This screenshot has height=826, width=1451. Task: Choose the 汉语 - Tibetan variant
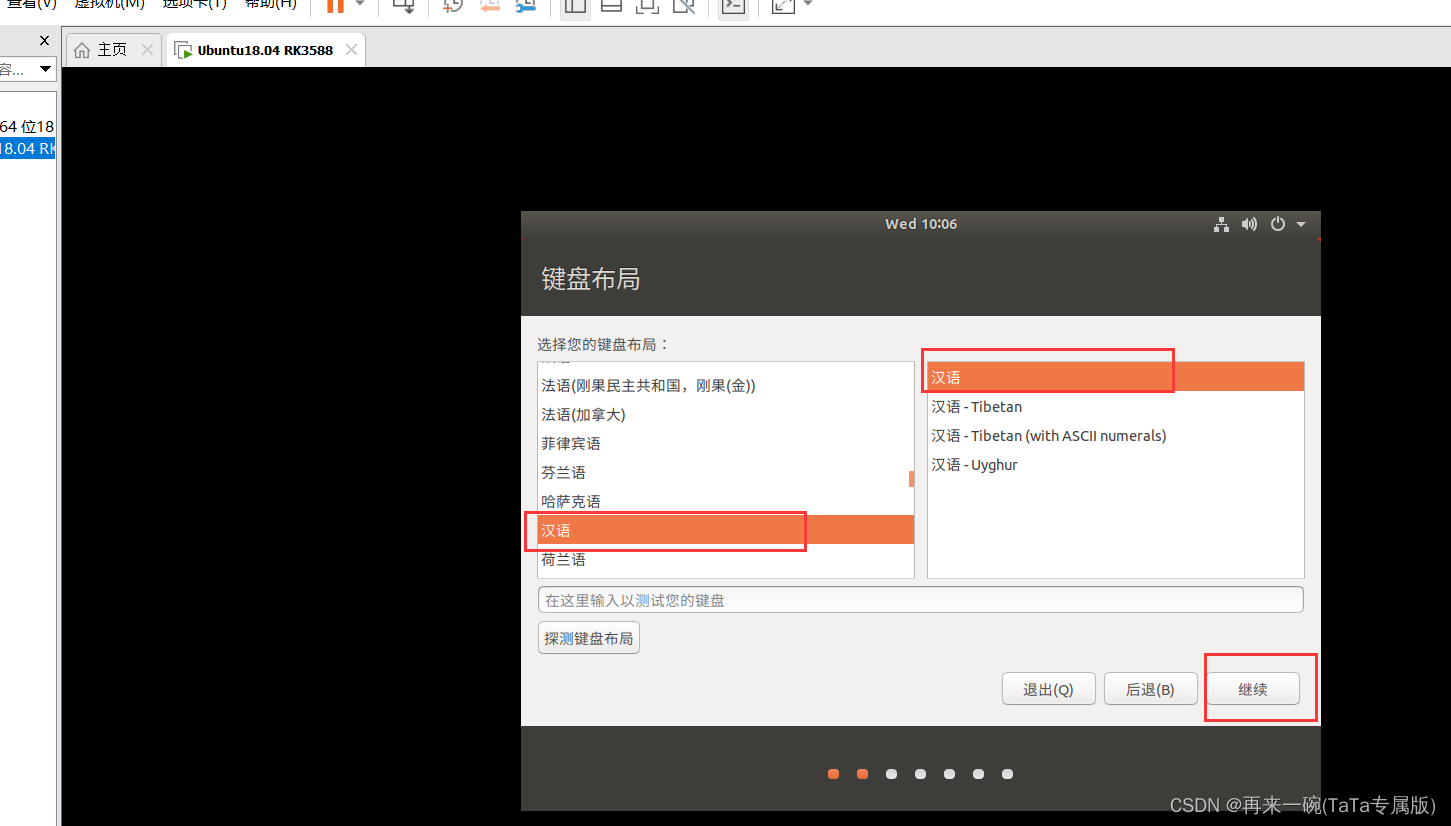[x=1116, y=406]
